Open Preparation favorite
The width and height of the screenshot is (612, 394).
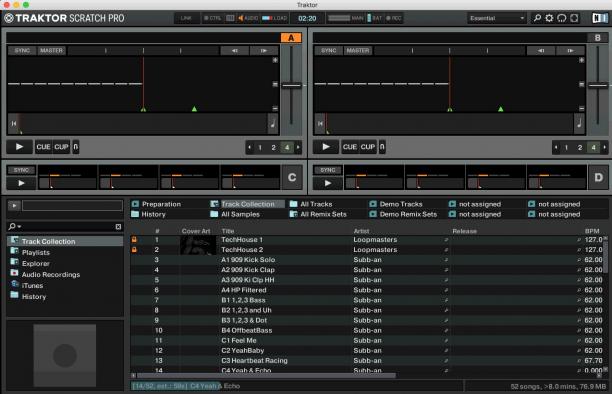[x=161, y=204]
